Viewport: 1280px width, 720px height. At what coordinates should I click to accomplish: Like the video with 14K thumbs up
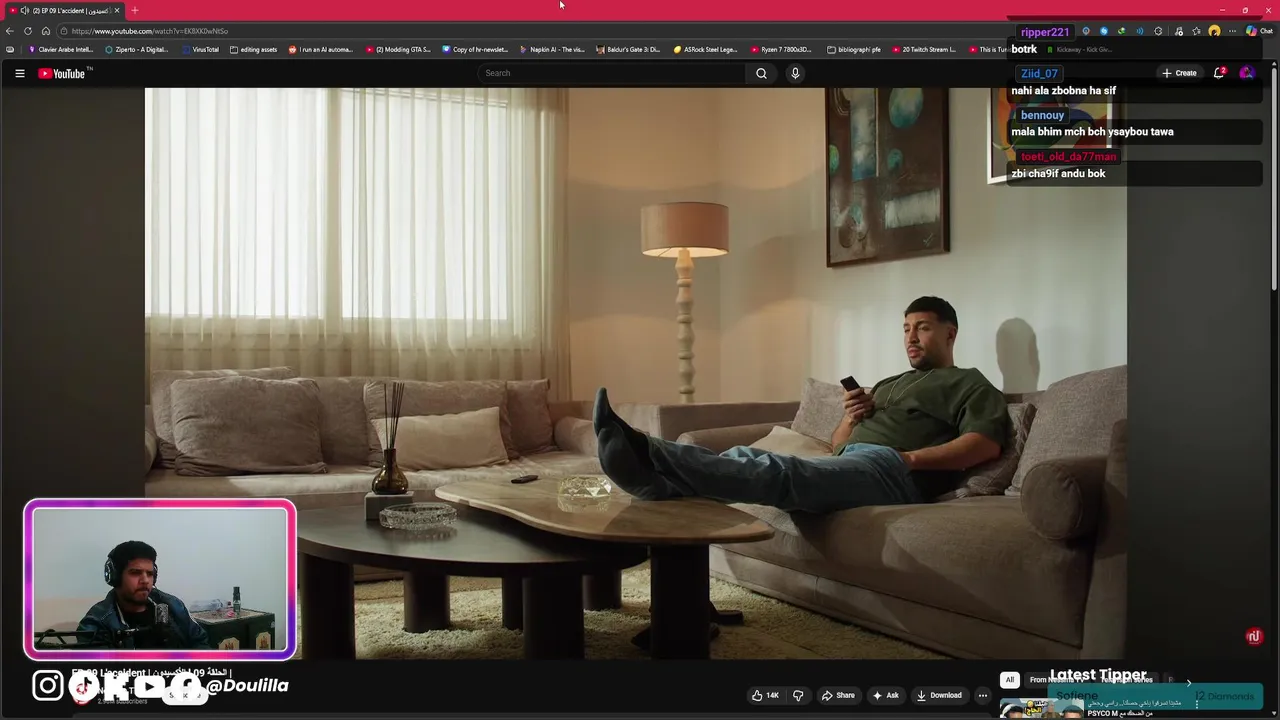pyautogui.click(x=765, y=695)
